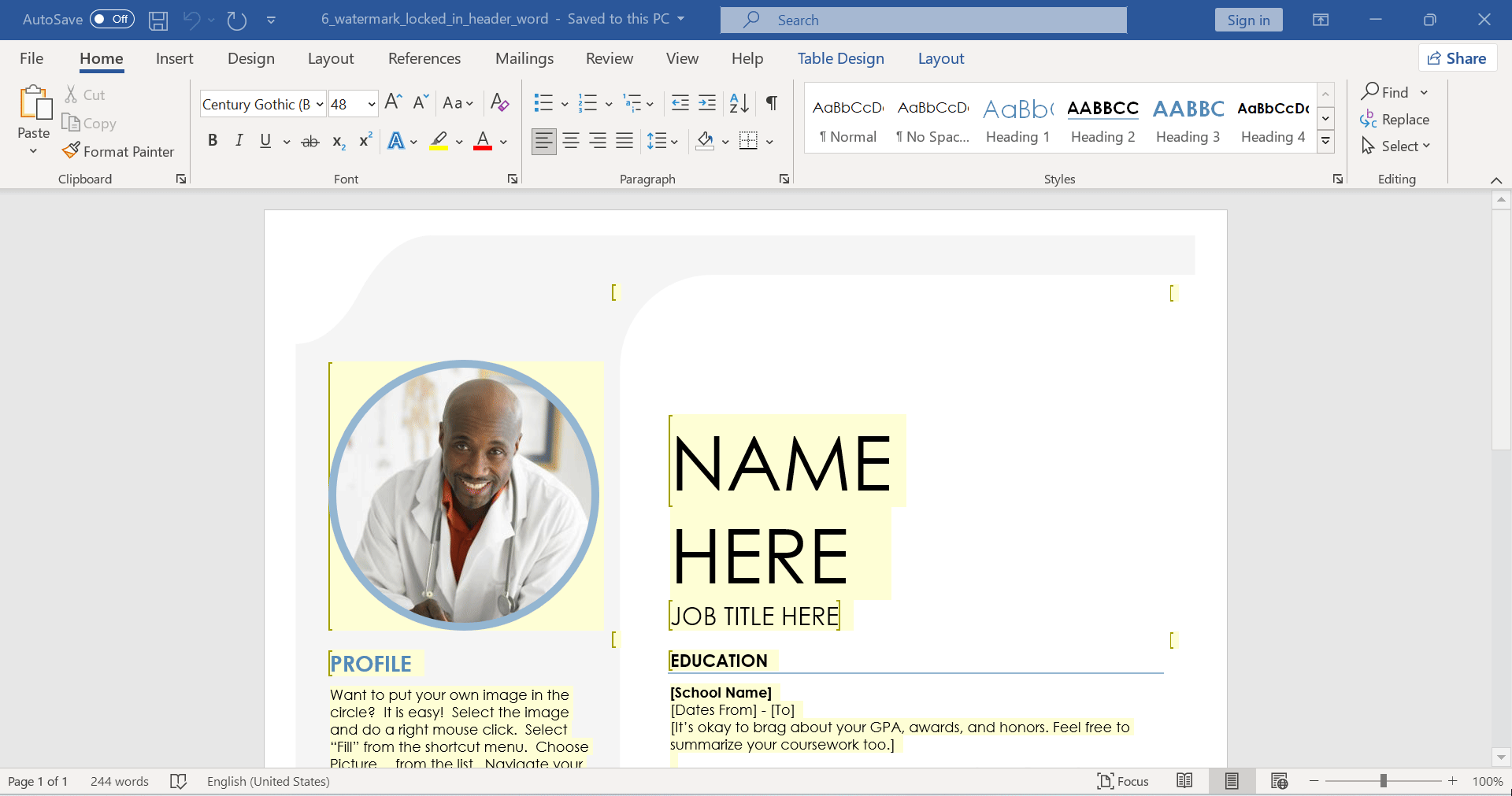Turn AutoSave on
This screenshot has width=1512, height=796.
[111, 19]
